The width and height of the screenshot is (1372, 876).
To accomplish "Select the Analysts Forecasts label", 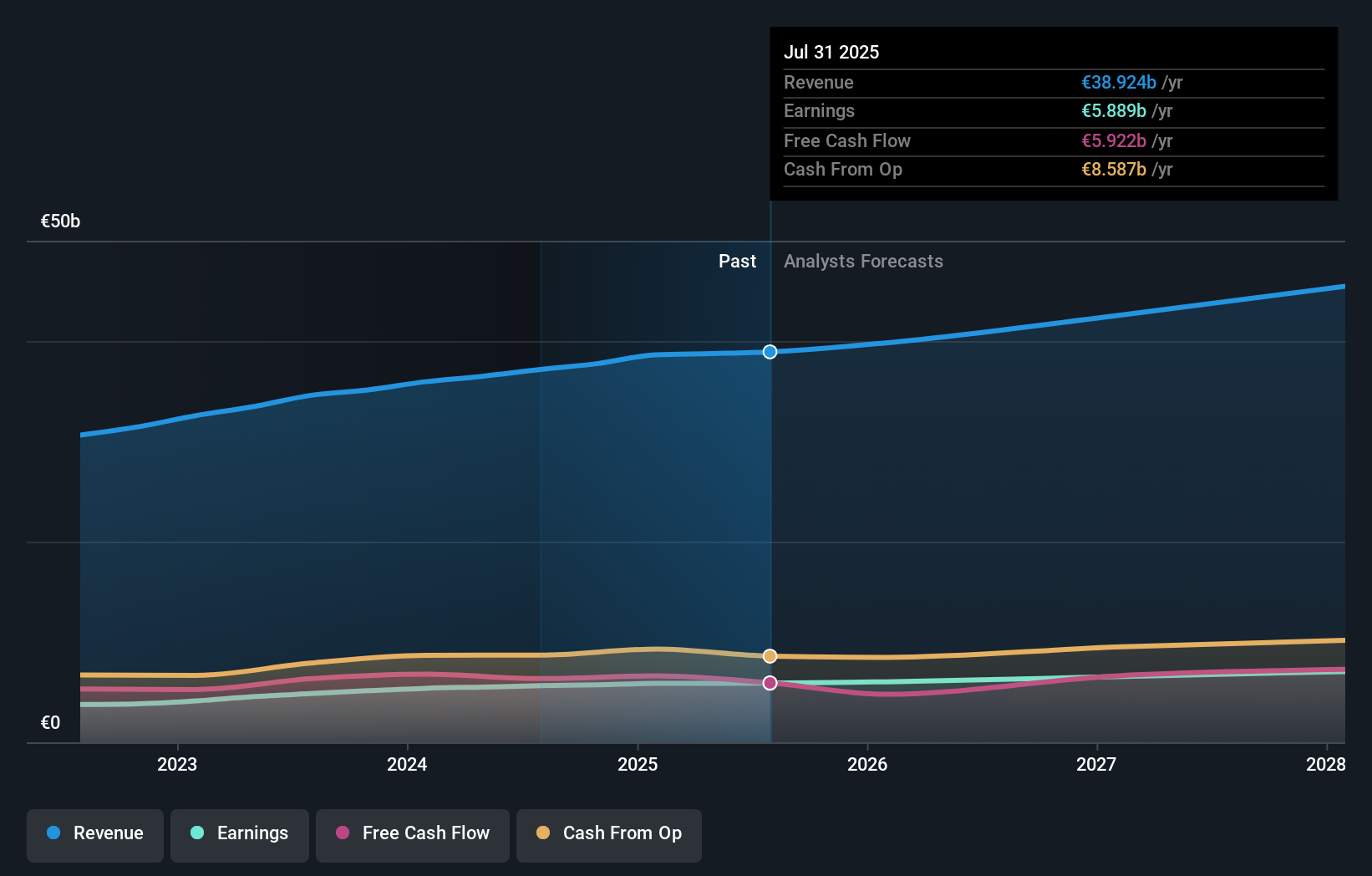I will pos(863,261).
